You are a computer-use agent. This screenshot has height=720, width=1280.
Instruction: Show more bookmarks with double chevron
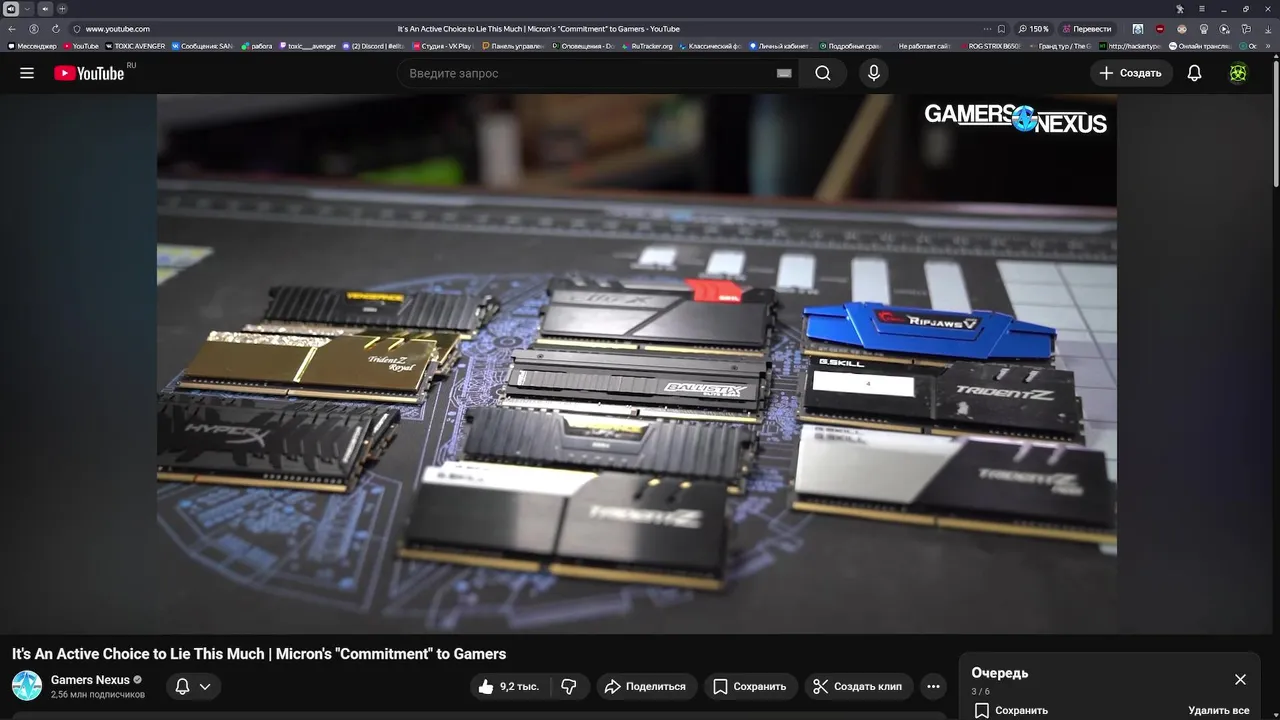pyautogui.click(x=1268, y=46)
